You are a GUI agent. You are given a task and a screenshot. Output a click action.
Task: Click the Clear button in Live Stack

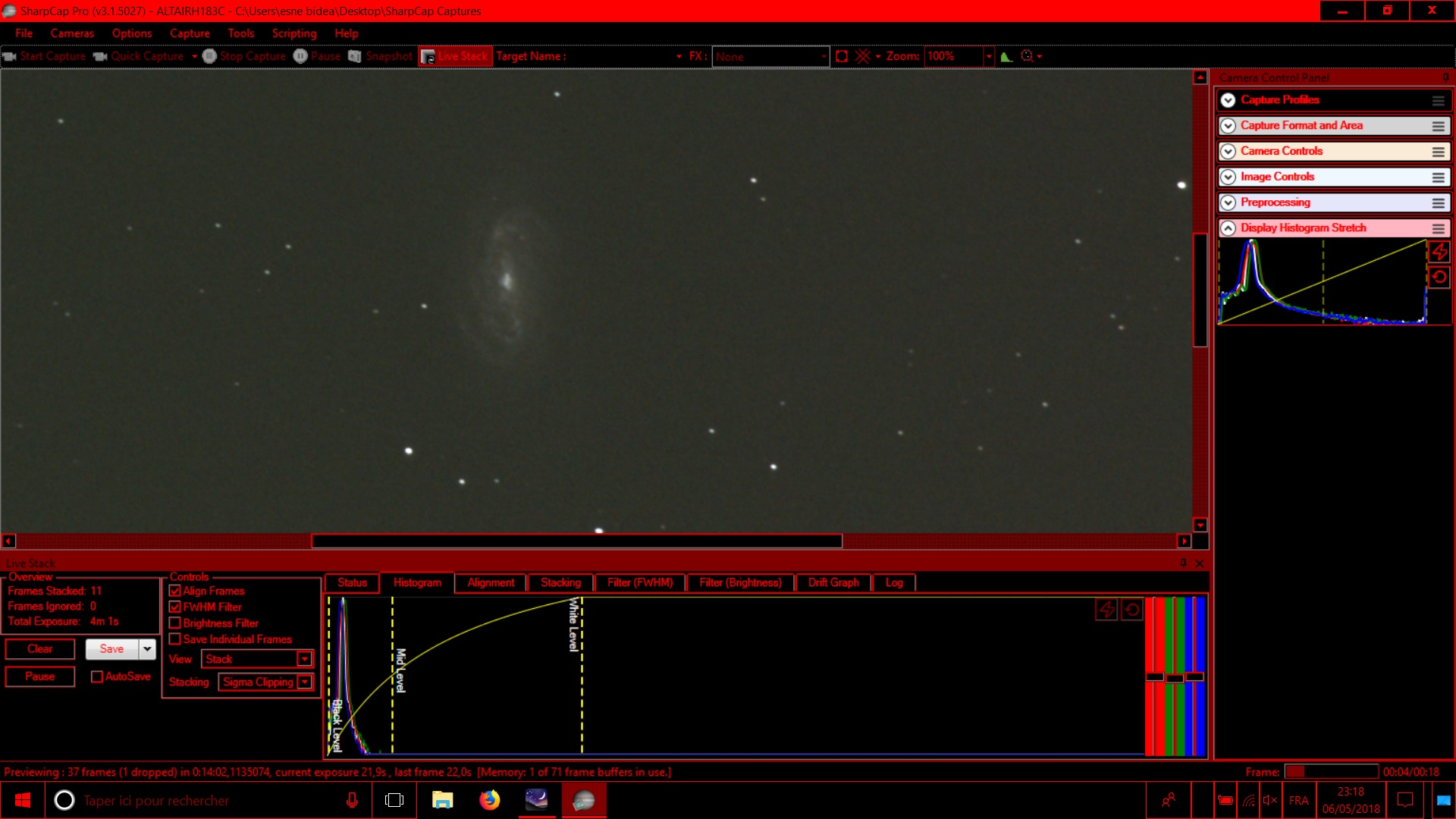tap(40, 649)
